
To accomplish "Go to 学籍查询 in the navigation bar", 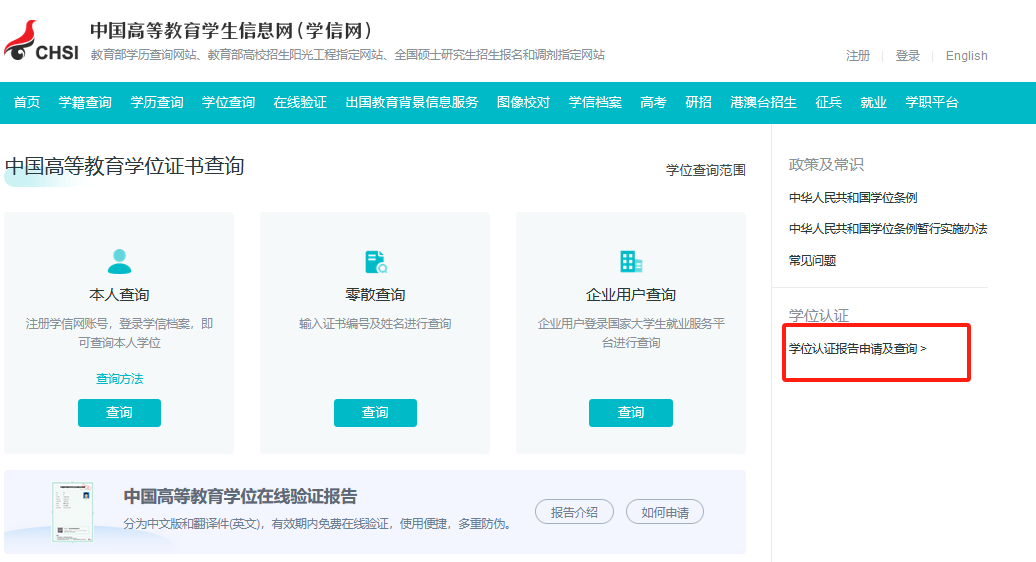I will (85, 102).
